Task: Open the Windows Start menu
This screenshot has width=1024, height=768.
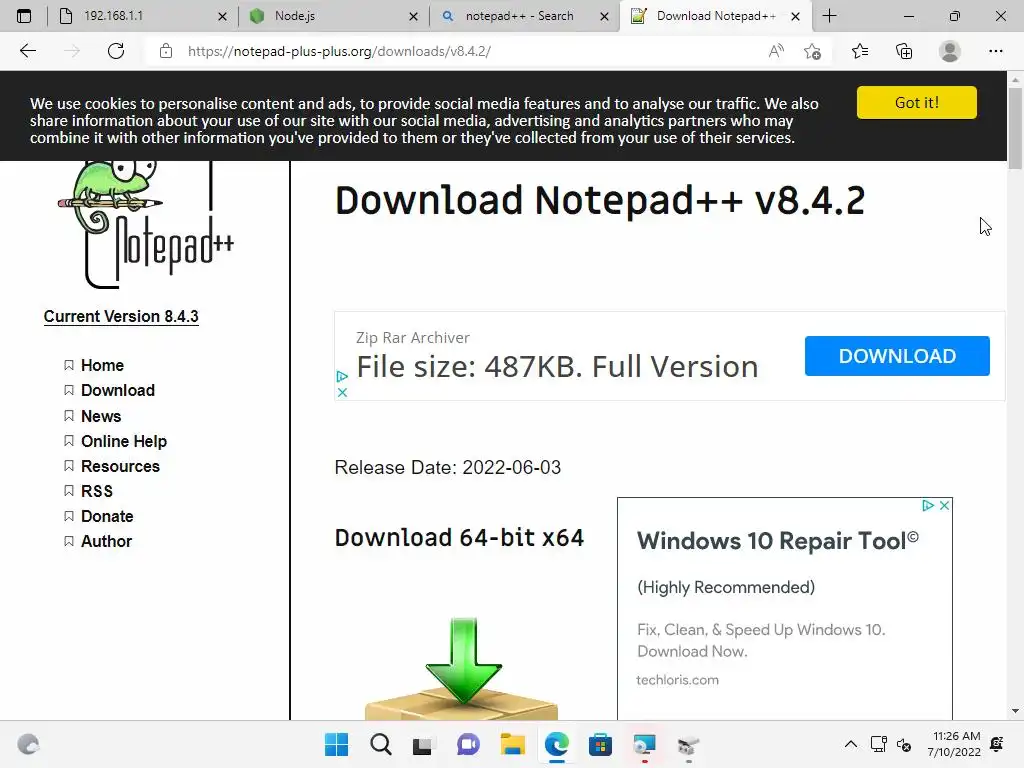Action: tap(336, 744)
